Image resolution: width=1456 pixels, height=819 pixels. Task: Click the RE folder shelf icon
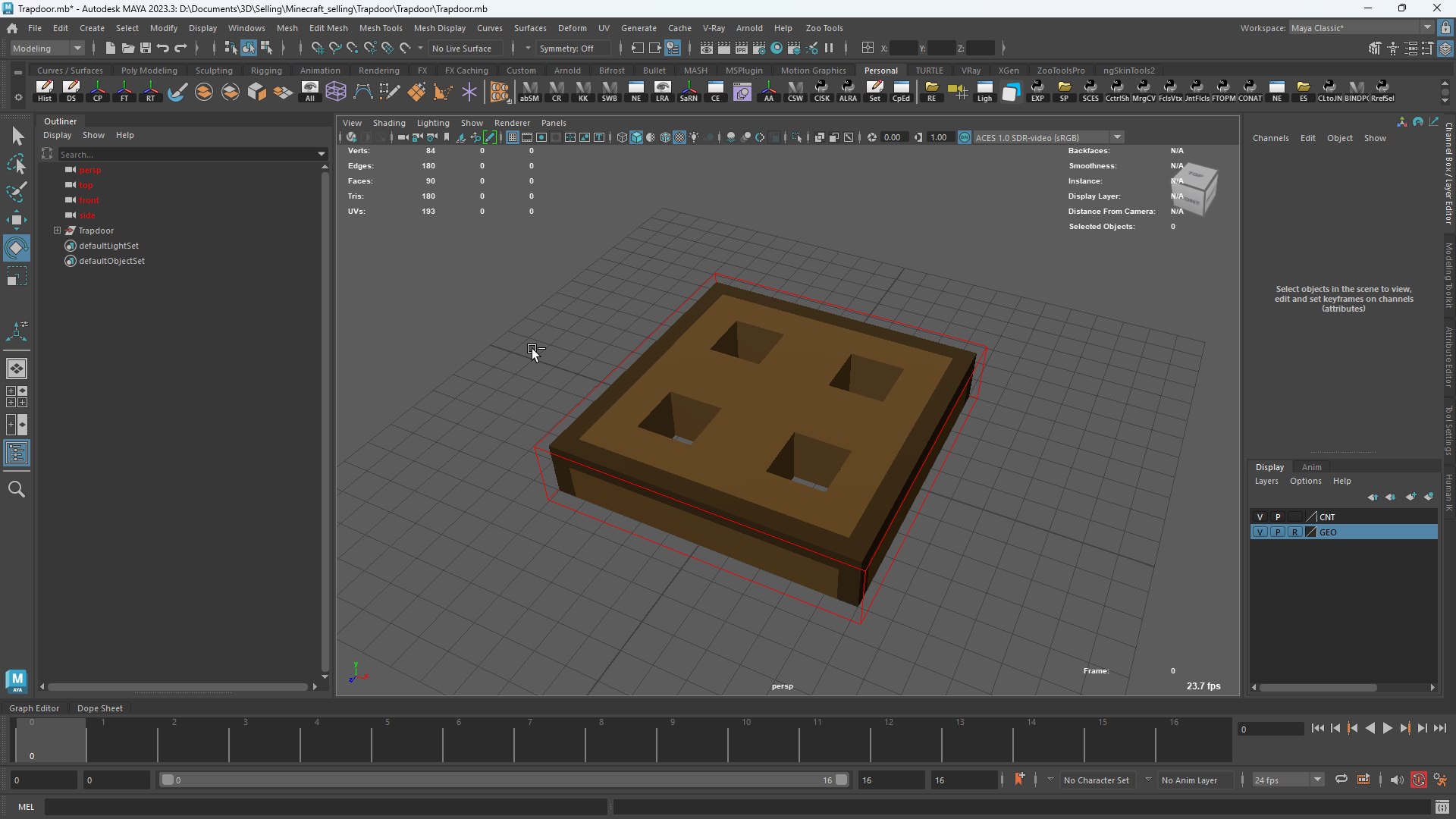(x=931, y=91)
